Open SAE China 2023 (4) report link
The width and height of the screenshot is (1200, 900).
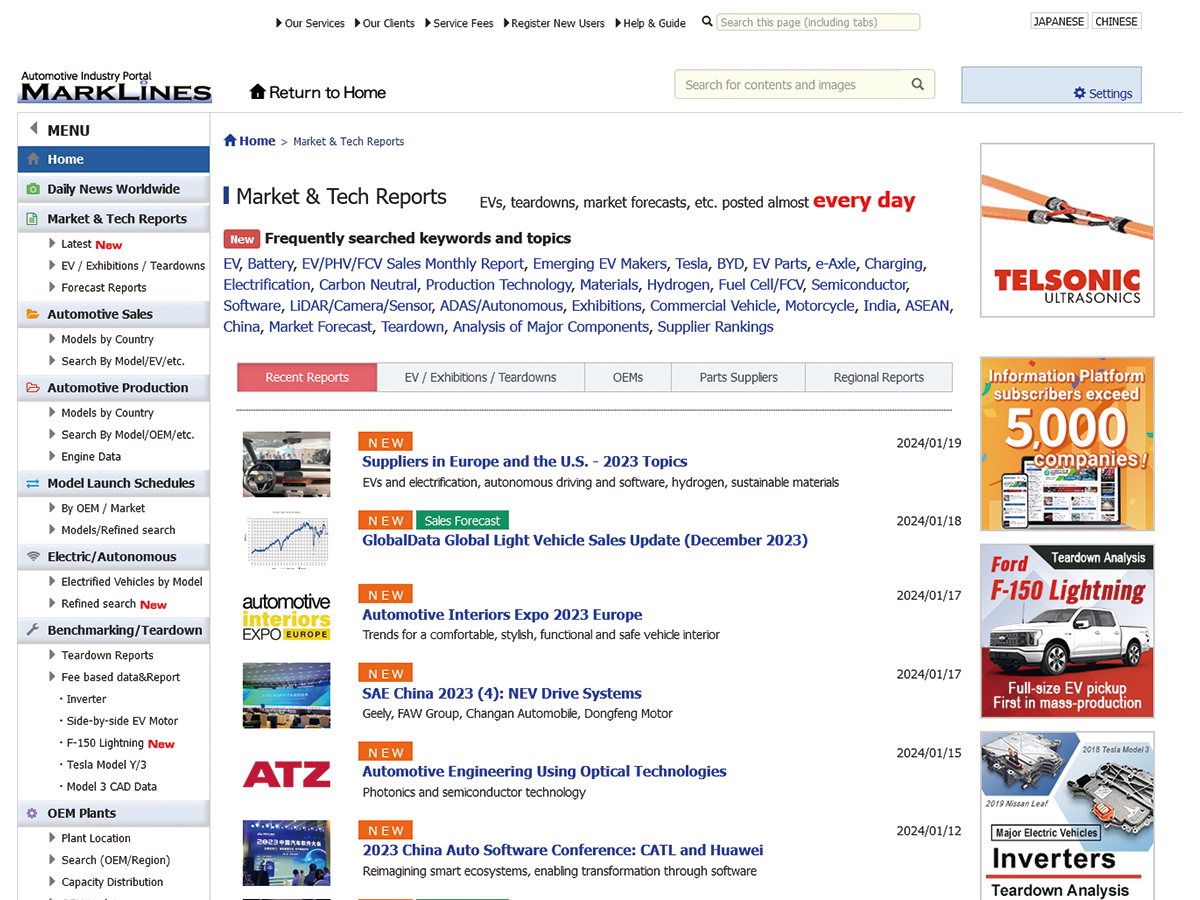coord(502,693)
